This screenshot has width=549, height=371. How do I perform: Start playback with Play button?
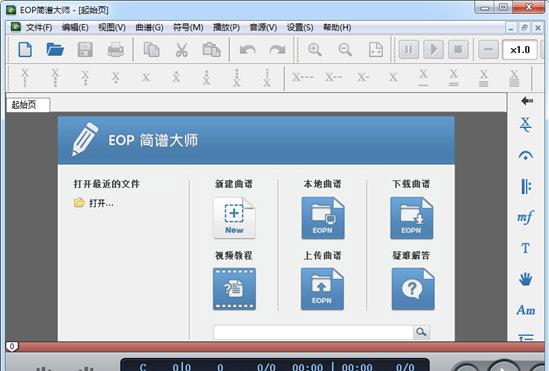(x=433, y=49)
